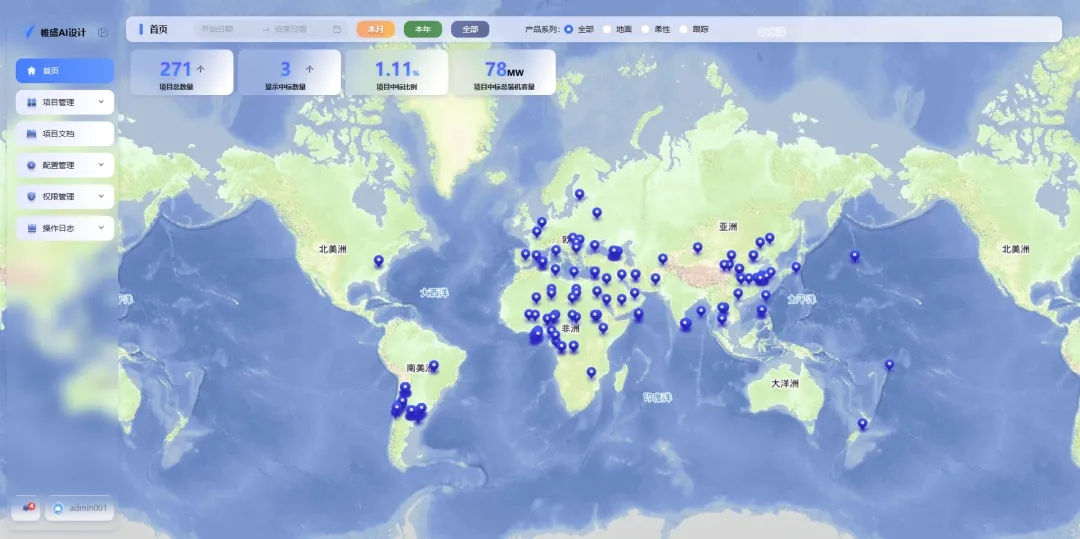The width and height of the screenshot is (1080, 539).
Task: Click the map pin in 北美洲
Action: (x=378, y=261)
